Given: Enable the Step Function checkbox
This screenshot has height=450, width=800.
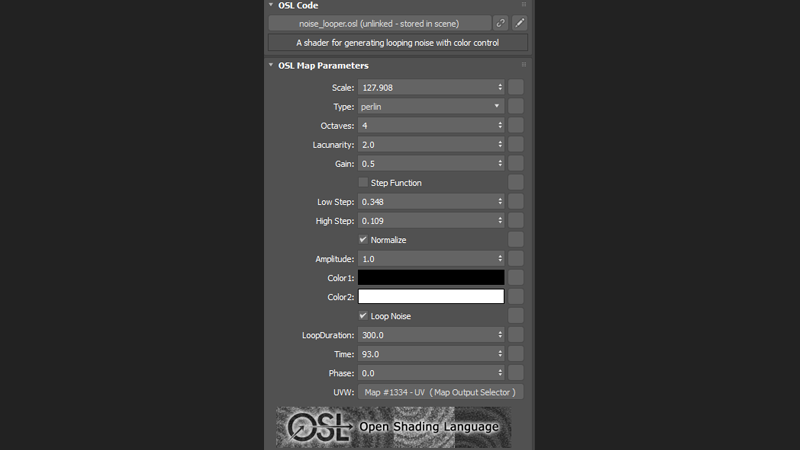Looking at the screenshot, I should [x=363, y=183].
